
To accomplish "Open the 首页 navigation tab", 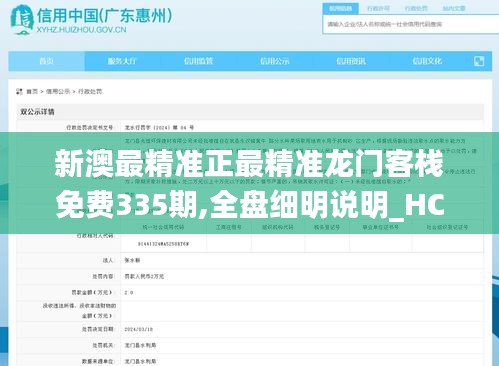I will tap(46, 61).
